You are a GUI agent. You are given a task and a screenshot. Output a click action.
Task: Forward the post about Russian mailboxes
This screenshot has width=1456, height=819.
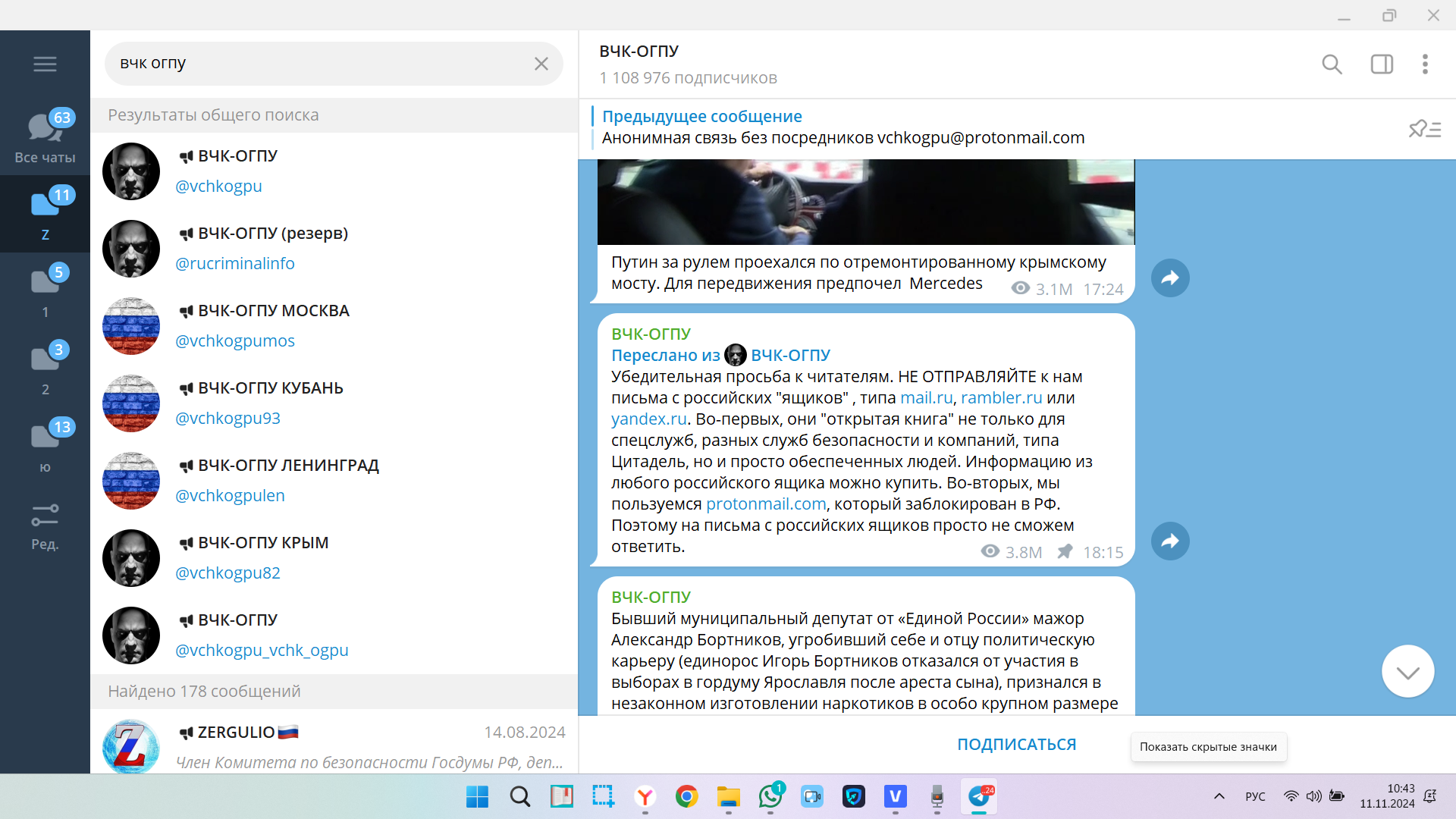pos(1170,541)
